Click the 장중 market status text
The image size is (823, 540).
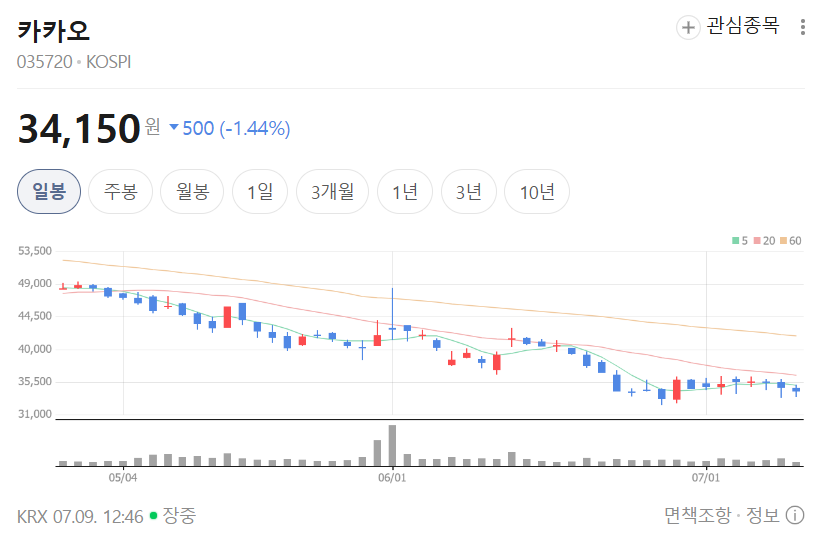pos(179,515)
